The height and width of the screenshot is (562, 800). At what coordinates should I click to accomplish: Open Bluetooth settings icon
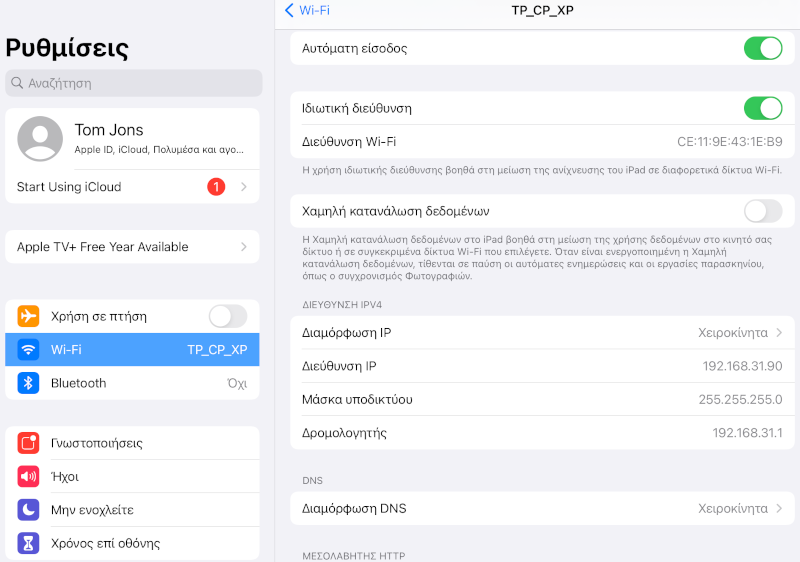point(29,383)
